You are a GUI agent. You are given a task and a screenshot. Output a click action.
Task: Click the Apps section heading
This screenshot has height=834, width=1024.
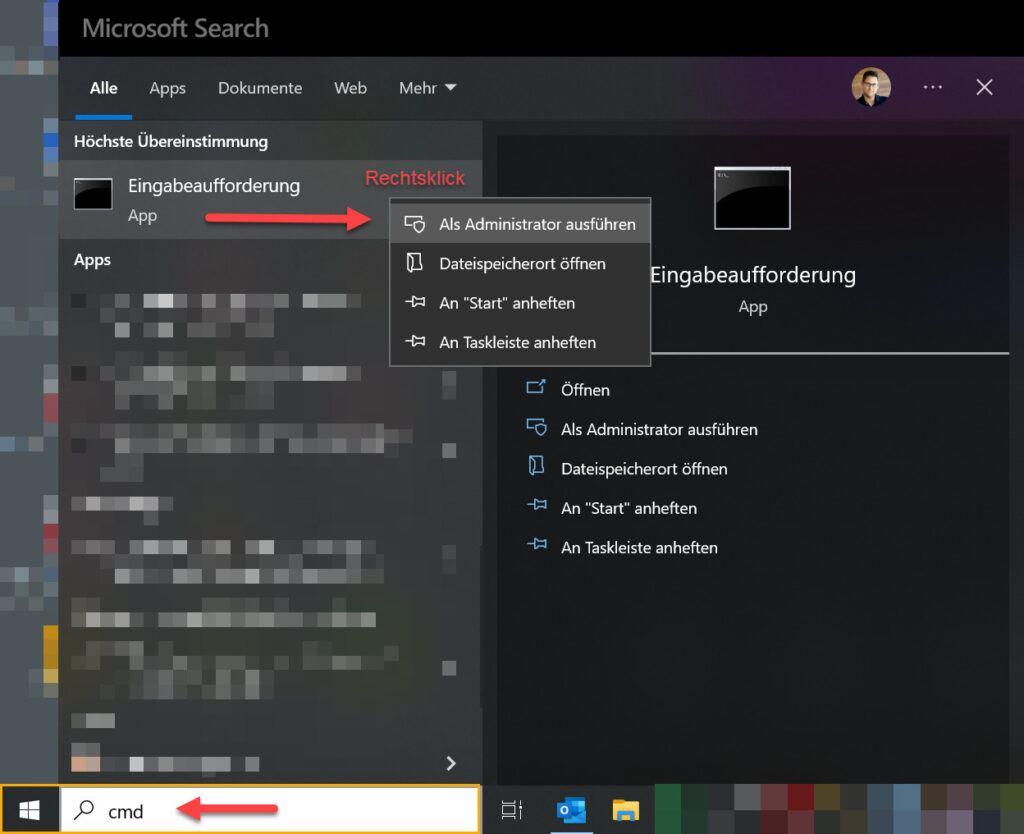click(x=92, y=260)
